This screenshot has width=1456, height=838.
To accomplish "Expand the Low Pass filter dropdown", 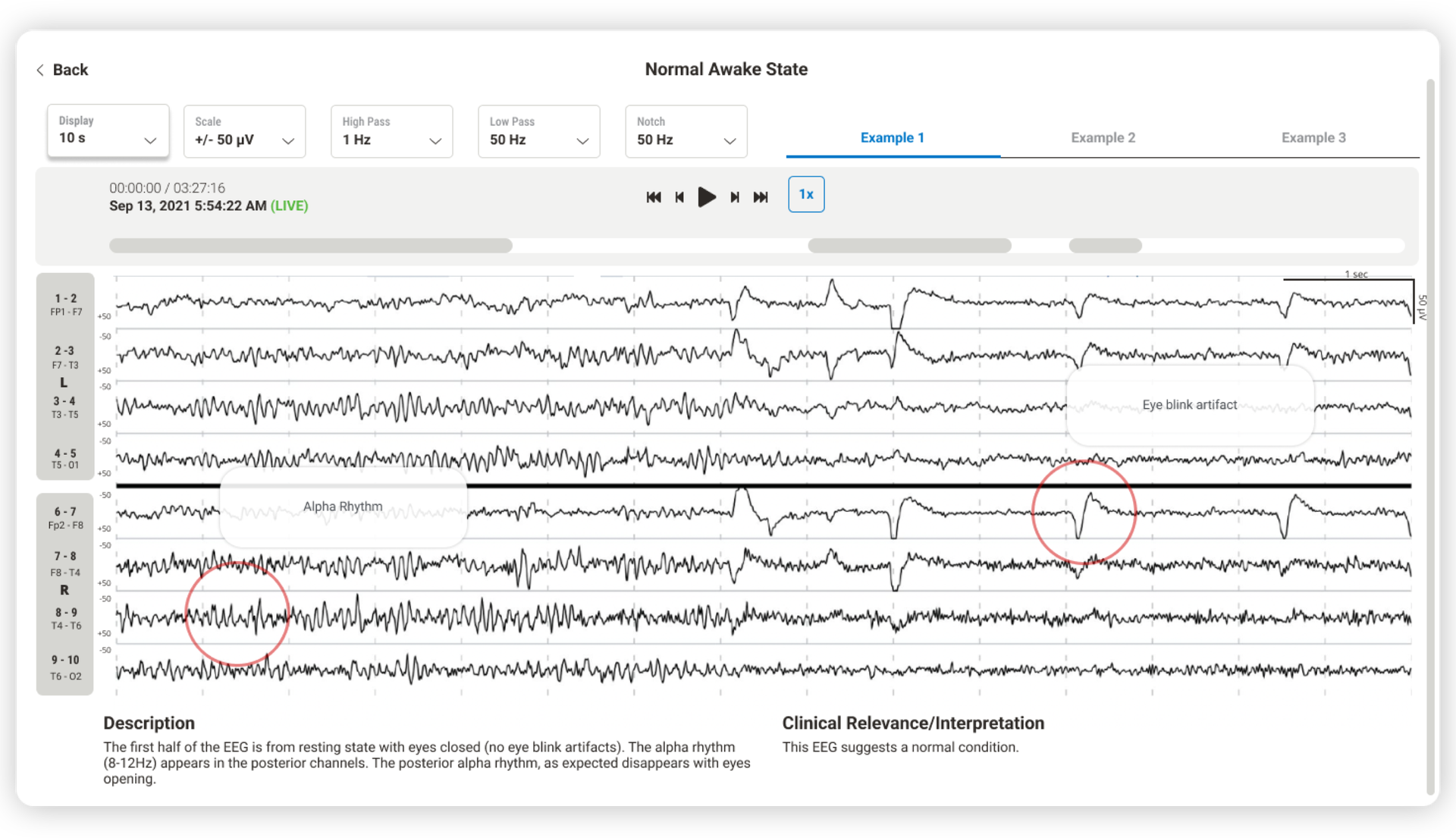I will (538, 132).
